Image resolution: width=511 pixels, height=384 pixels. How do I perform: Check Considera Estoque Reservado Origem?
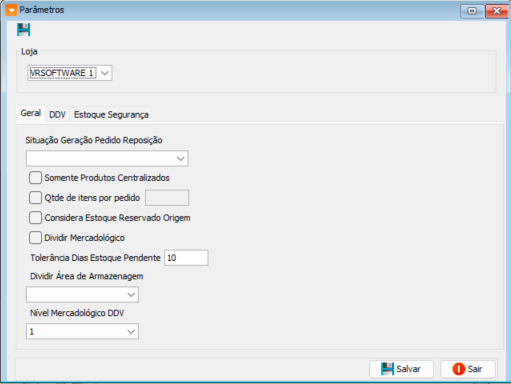tap(35, 218)
